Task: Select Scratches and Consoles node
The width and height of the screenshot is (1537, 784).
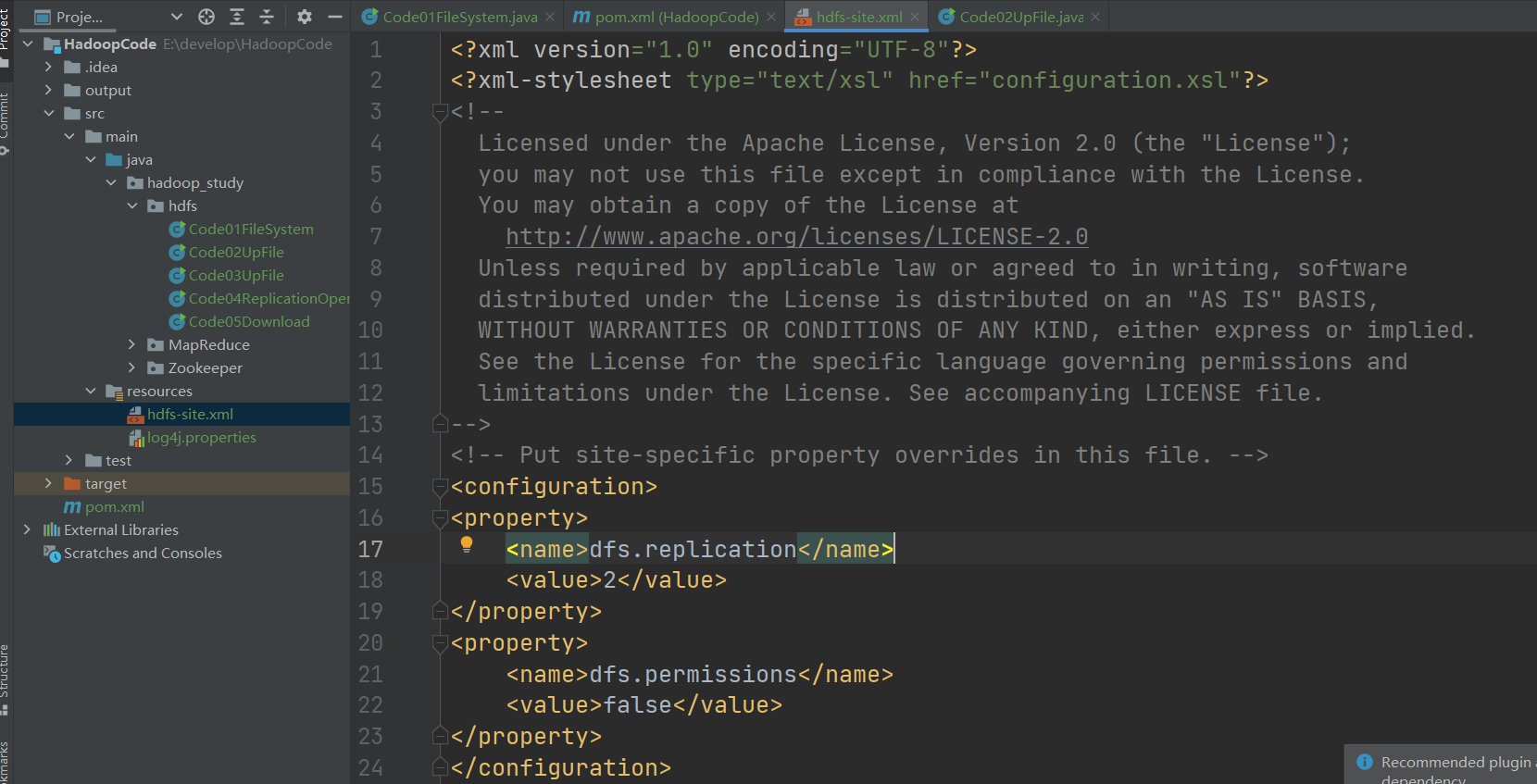Action: pos(143,553)
